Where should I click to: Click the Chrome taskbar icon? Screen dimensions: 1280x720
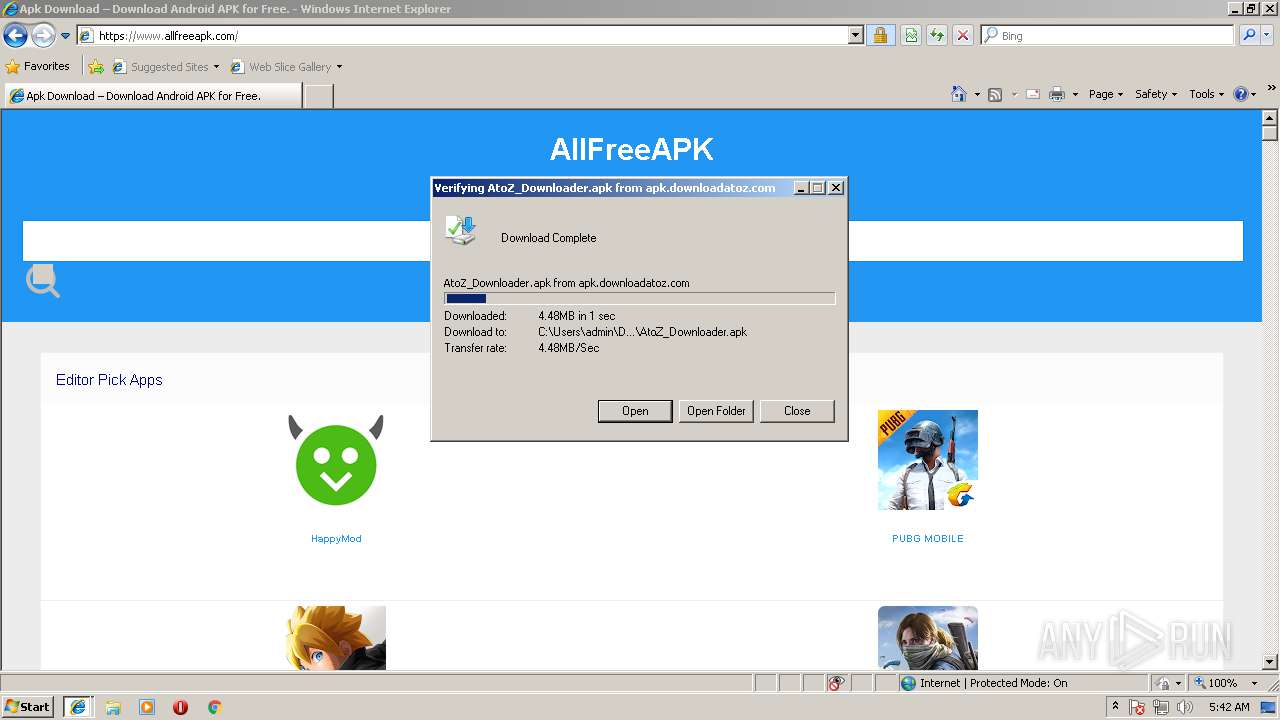coord(214,707)
